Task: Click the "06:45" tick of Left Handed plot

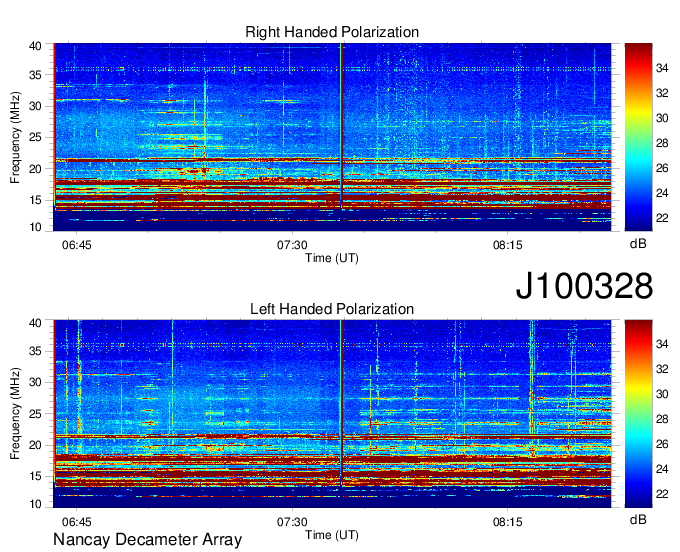Action: 77,522
